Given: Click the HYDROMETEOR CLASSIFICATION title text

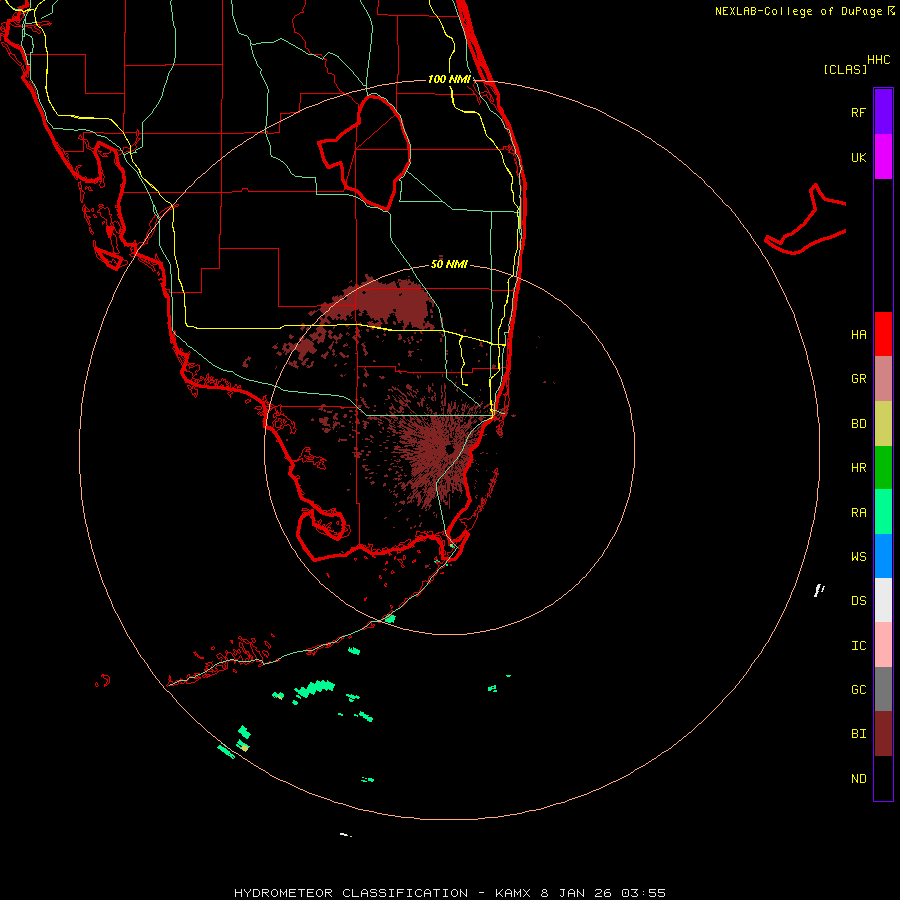Looking at the screenshot, I should [x=351, y=893].
